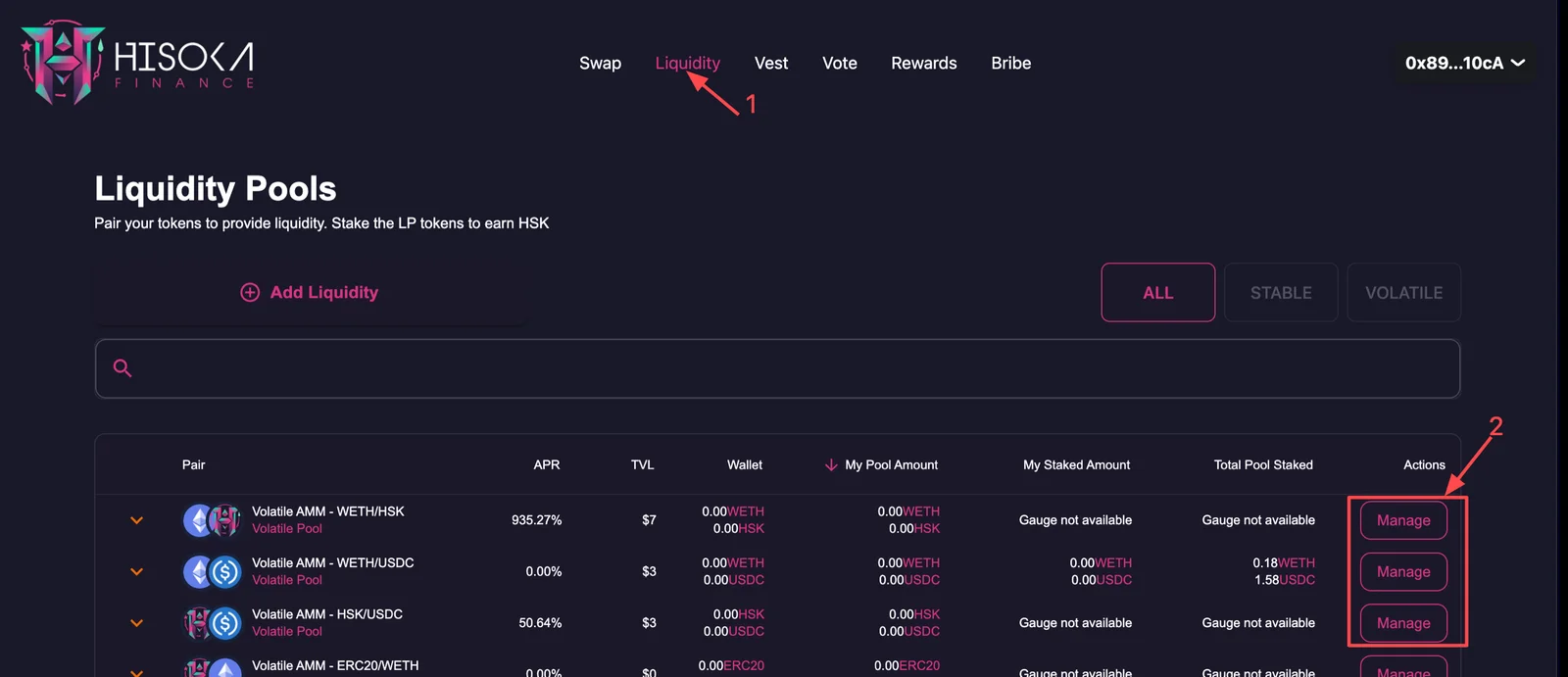Click Volatile AMM - WETH/HSK pool name

[328, 511]
